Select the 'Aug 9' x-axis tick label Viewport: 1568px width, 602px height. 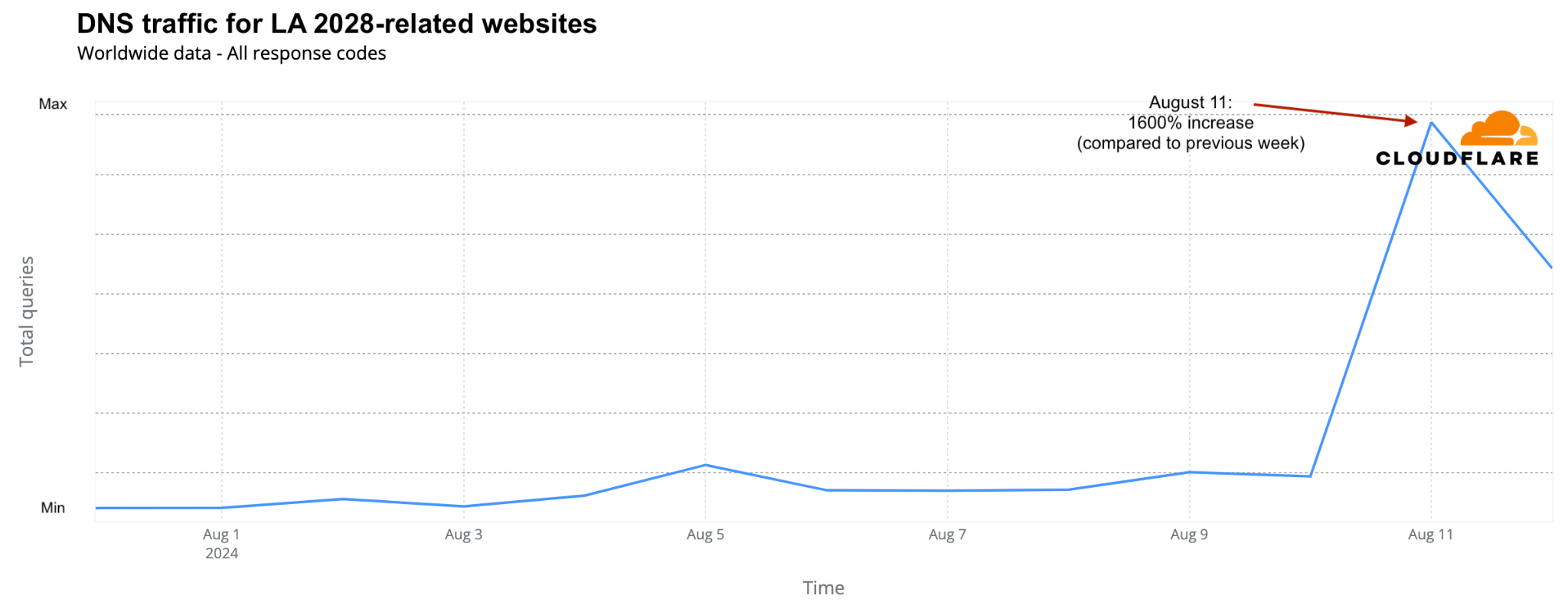point(1189,535)
